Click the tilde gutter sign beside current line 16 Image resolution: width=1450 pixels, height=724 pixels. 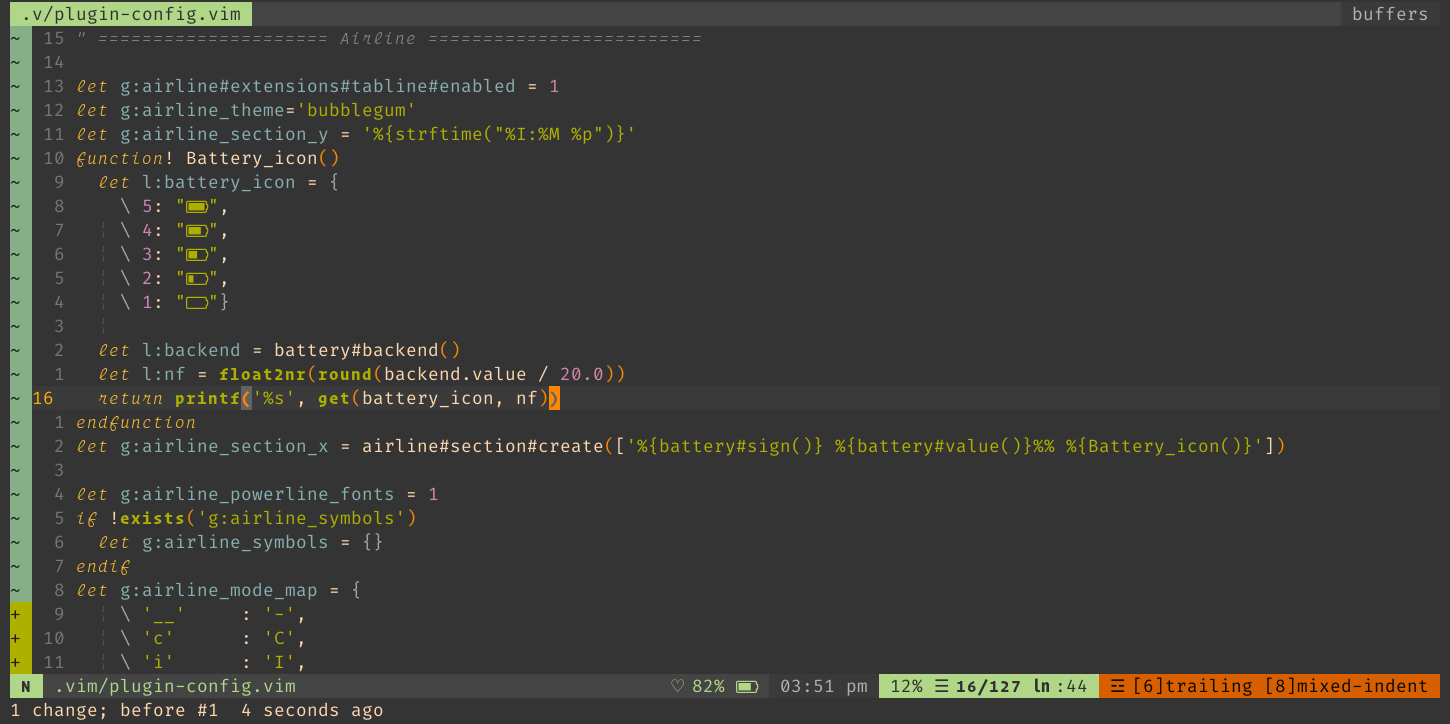(16, 398)
